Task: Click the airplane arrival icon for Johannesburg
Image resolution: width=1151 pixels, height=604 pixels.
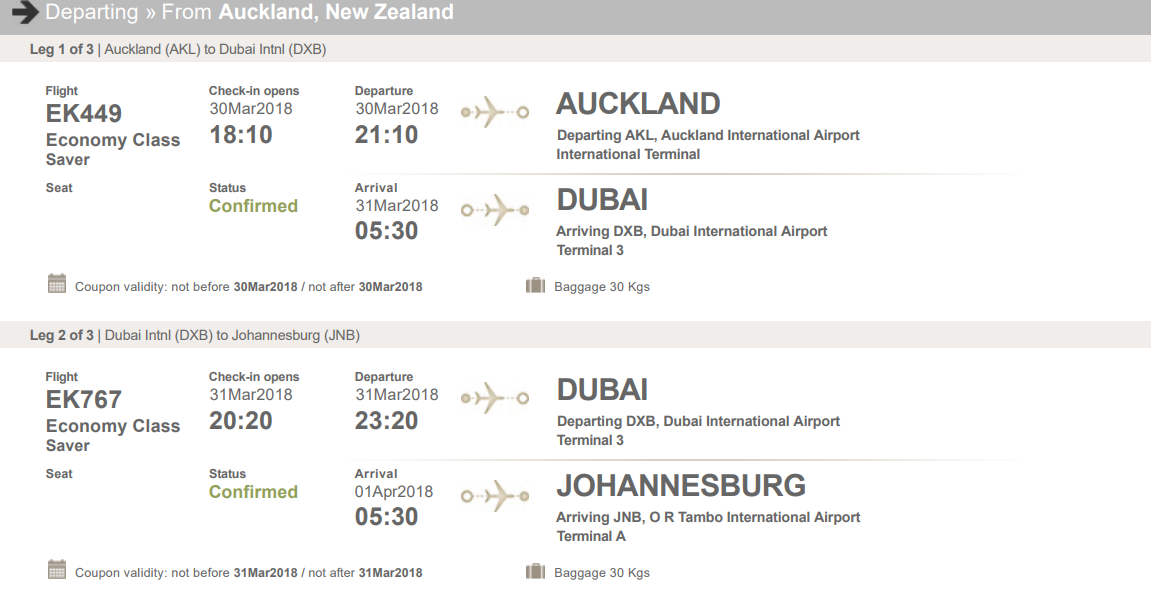Action: [x=494, y=496]
